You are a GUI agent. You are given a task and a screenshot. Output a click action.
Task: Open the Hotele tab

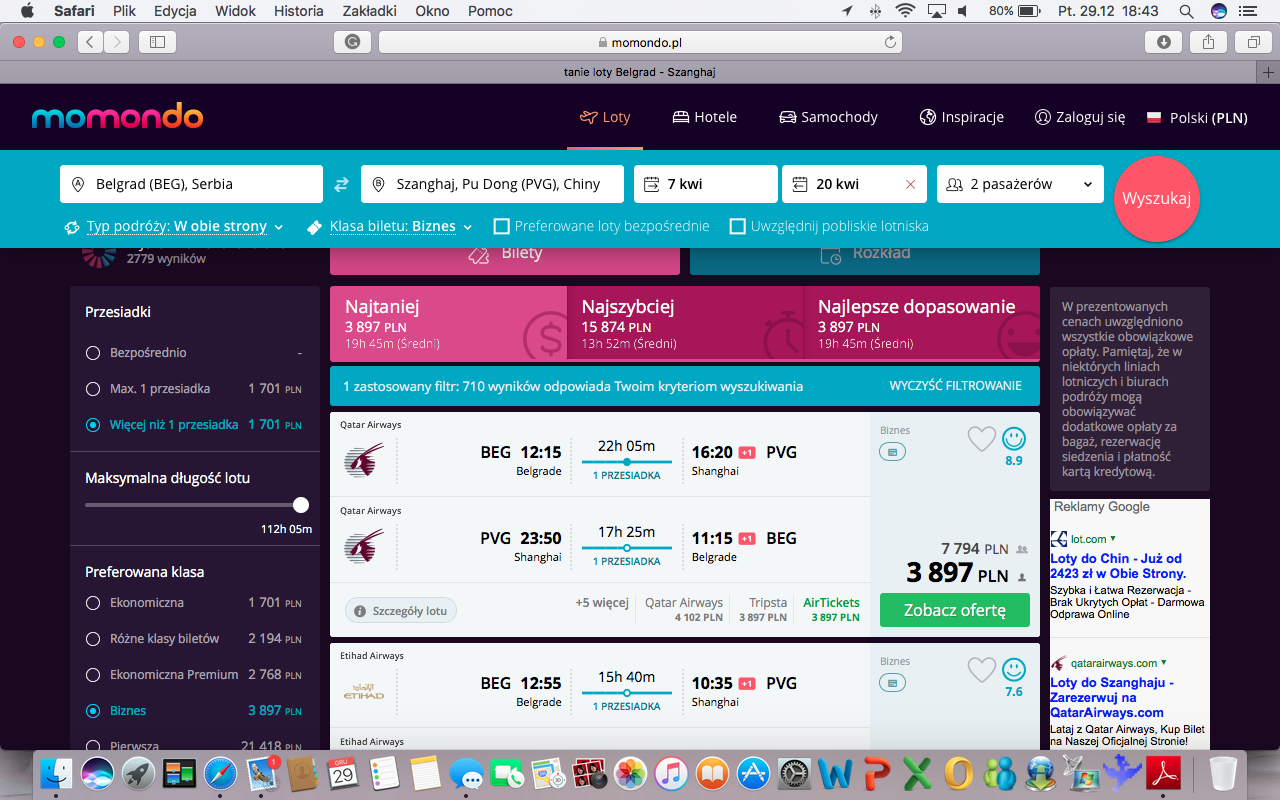pyautogui.click(x=705, y=117)
